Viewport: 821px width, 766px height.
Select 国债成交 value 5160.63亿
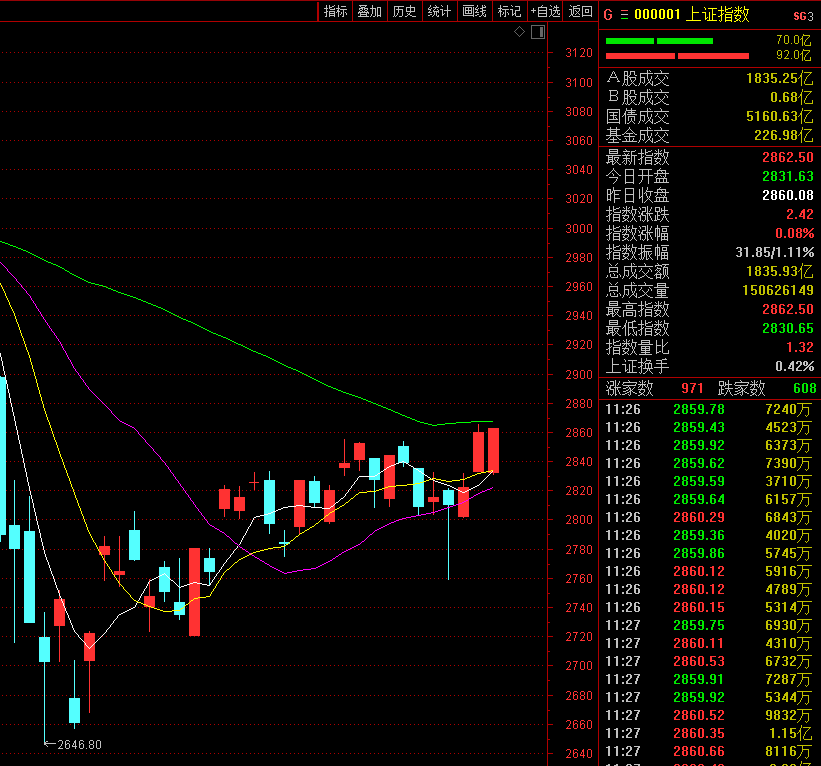pyautogui.click(x=779, y=116)
